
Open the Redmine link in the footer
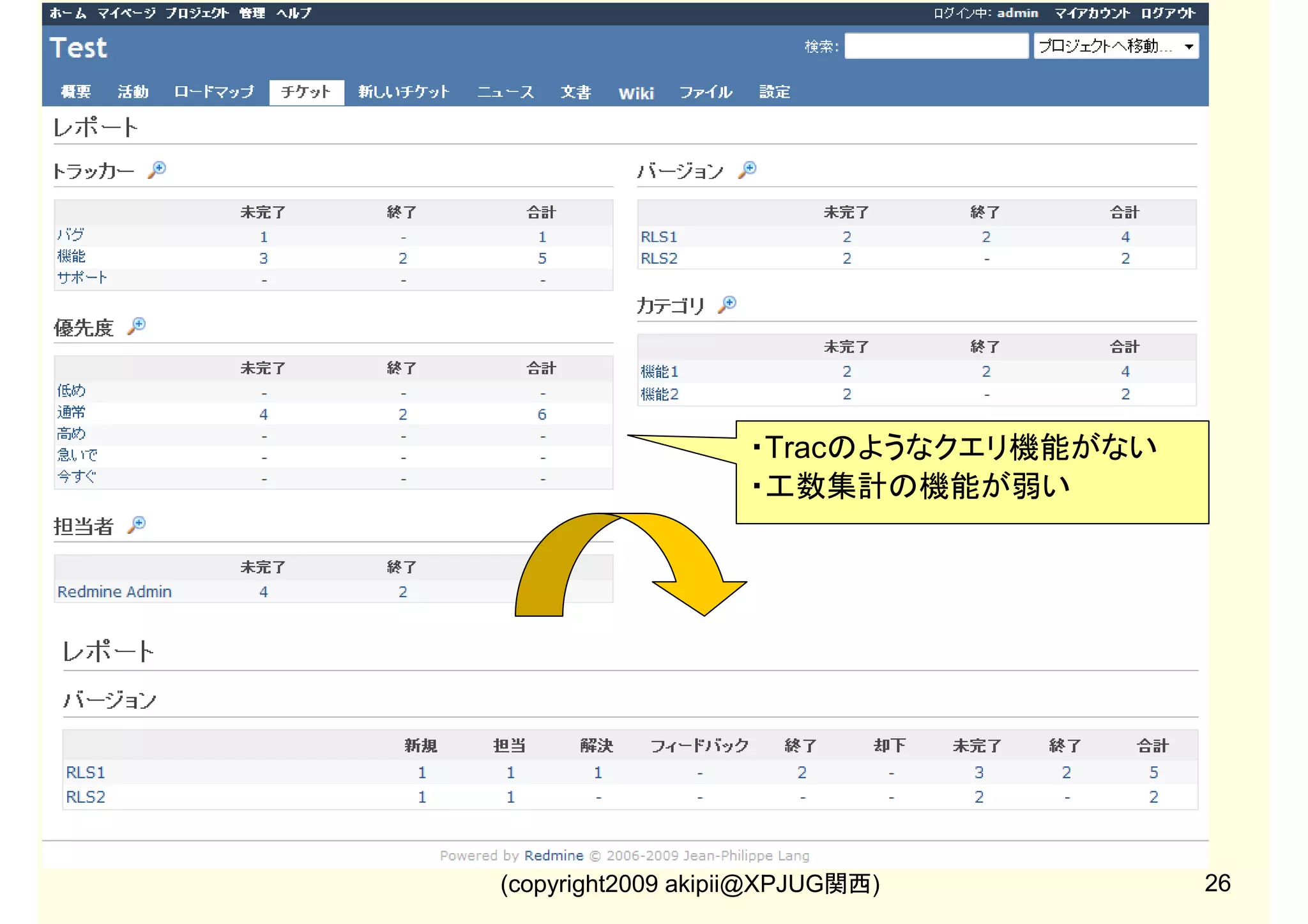click(x=553, y=856)
